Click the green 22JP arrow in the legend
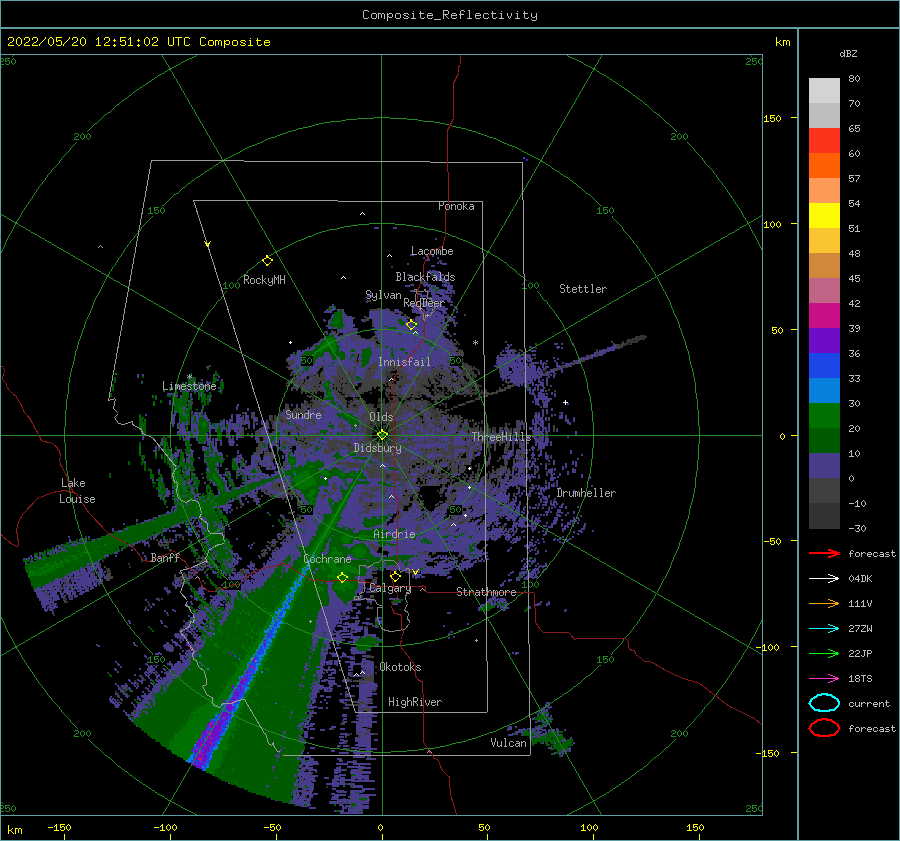Image resolution: width=900 pixels, height=841 pixels. [x=824, y=653]
